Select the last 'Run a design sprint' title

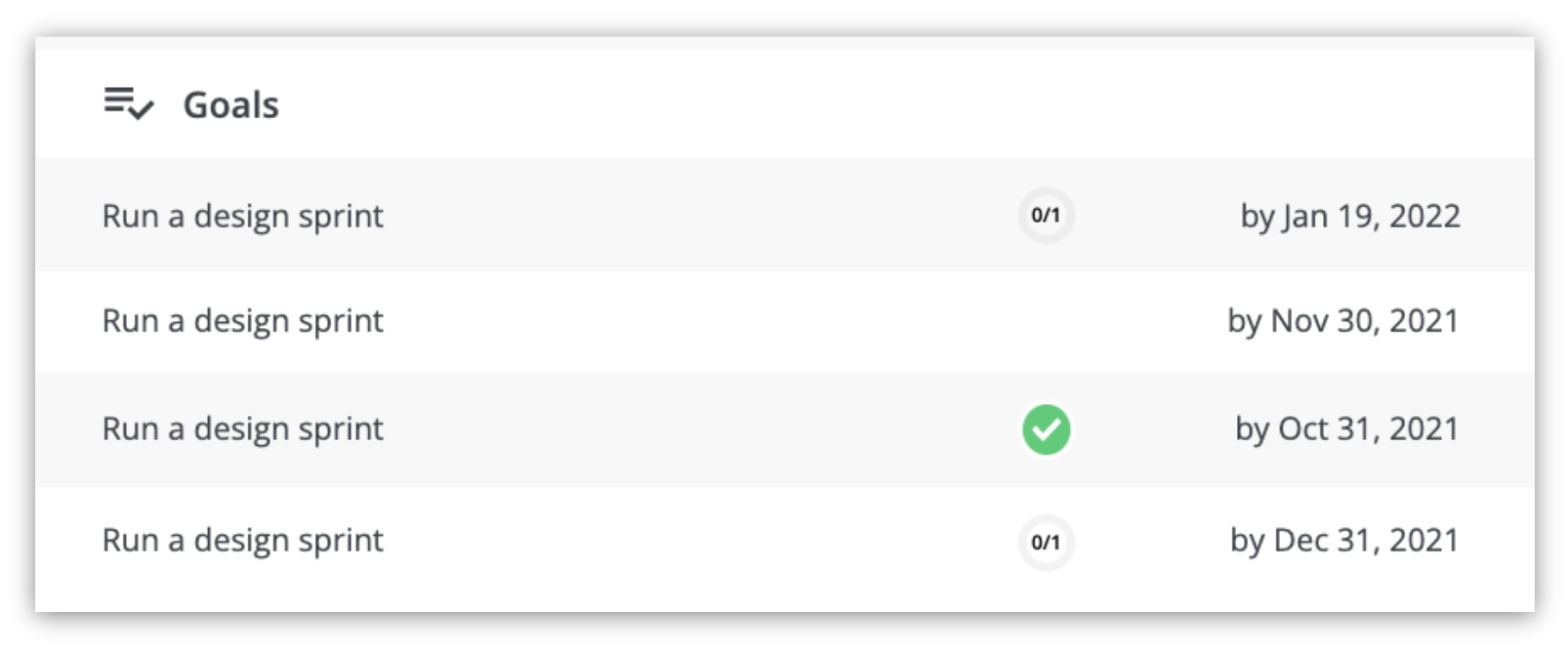coord(243,541)
